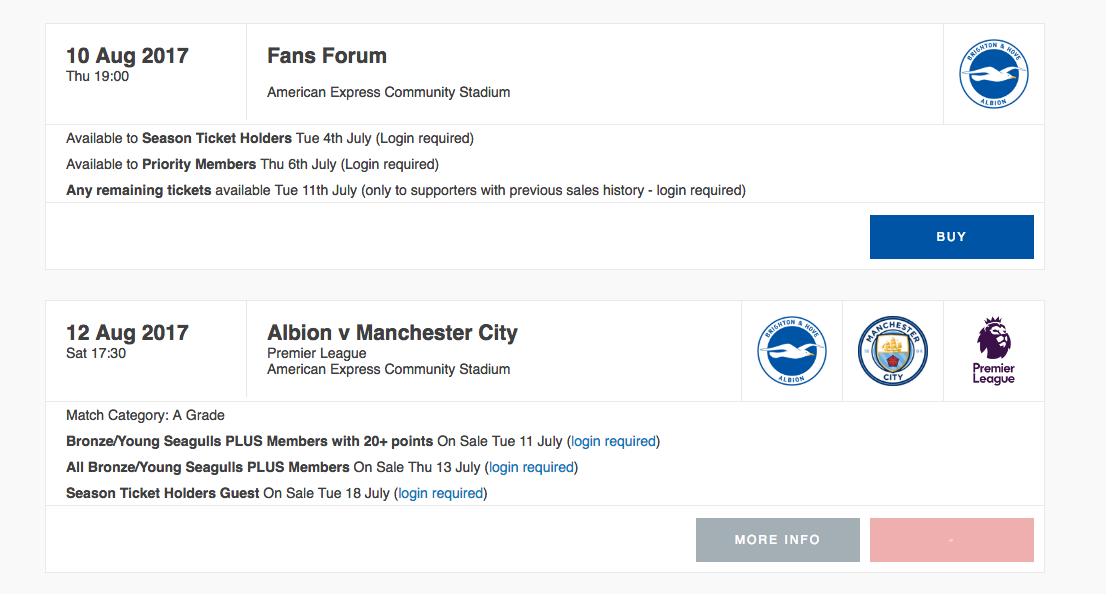Buy tickets for the Fans Forum
Image resolution: width=1106 pixels, height=594 pixels.
tap(952, 237)
